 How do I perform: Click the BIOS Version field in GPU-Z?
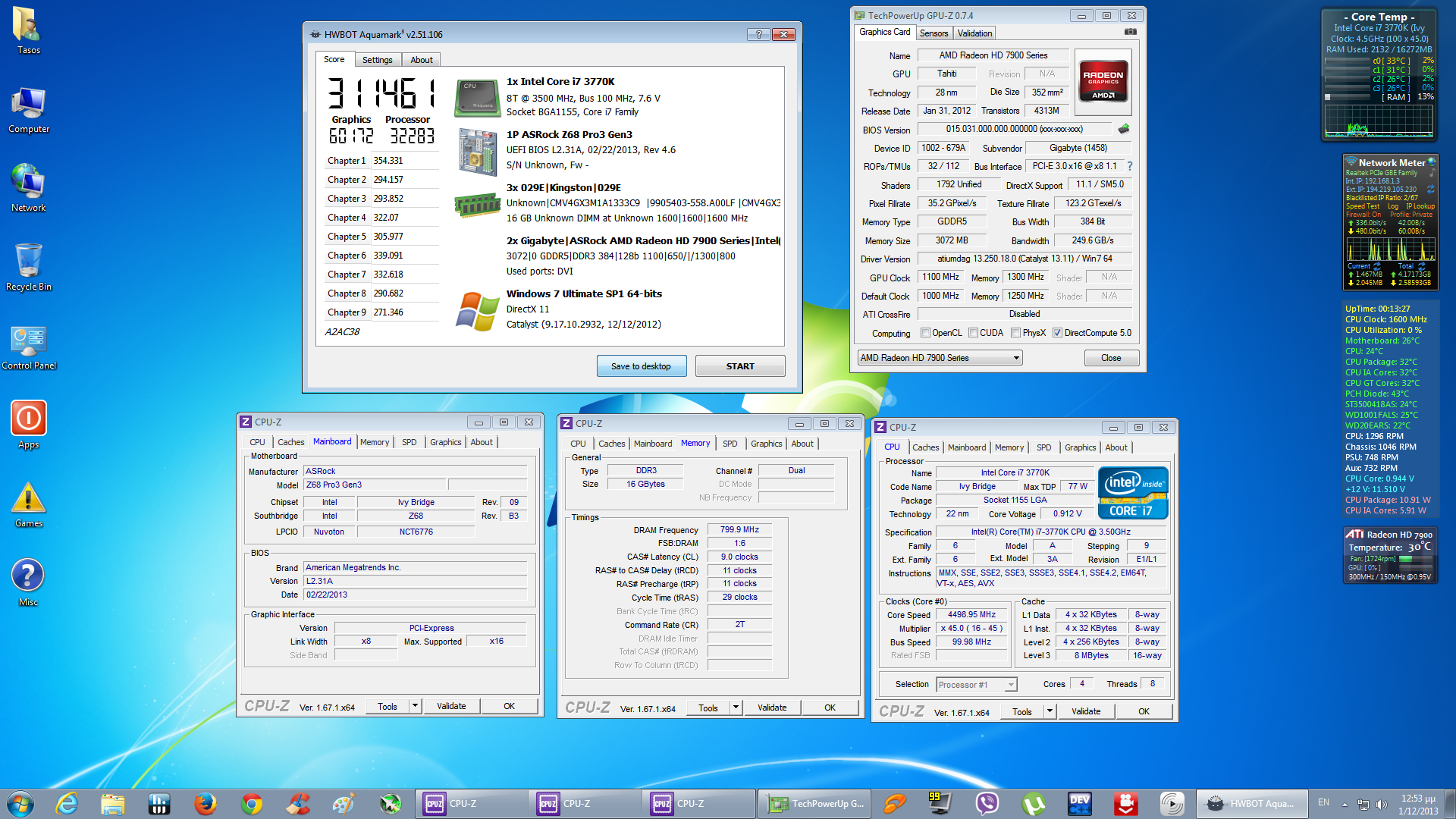coord(1015,129)
